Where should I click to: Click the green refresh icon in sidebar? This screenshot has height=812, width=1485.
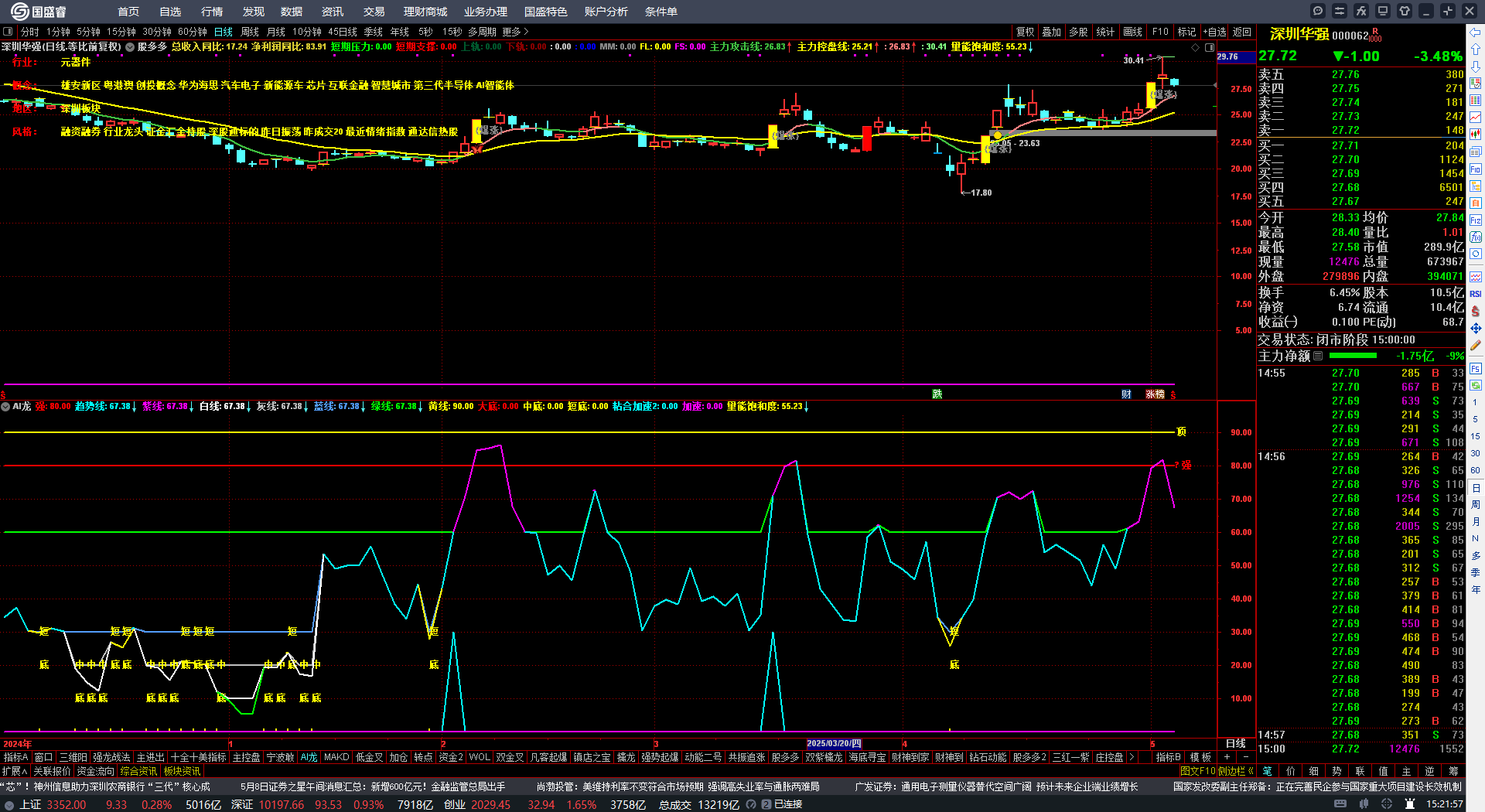pyautogui.click(x=1476, y=385)
